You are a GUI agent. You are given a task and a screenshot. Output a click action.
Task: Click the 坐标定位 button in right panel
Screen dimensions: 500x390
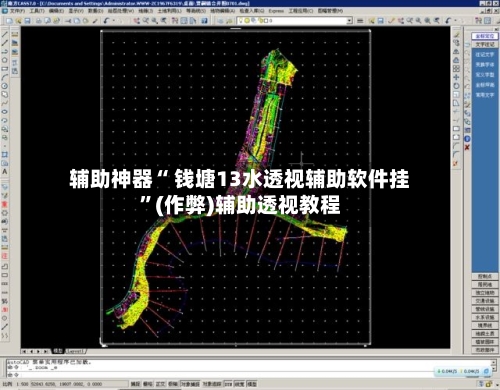485,36
